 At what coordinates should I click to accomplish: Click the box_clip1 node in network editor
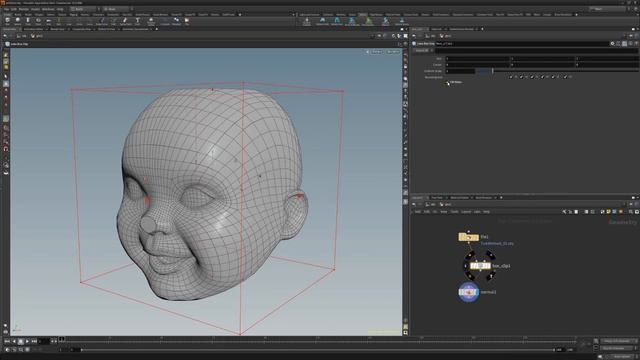point(480,266)
